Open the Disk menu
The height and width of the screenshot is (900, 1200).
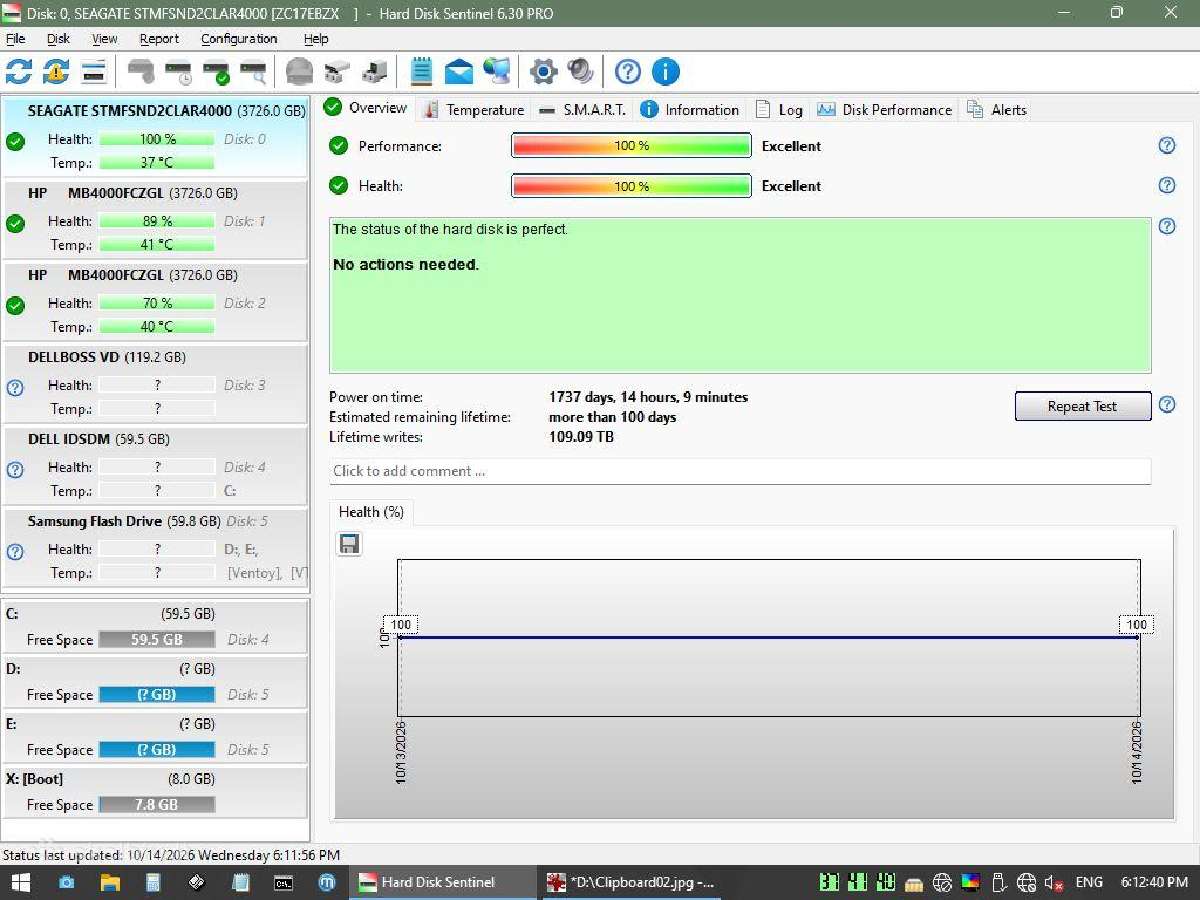(59, 39)
